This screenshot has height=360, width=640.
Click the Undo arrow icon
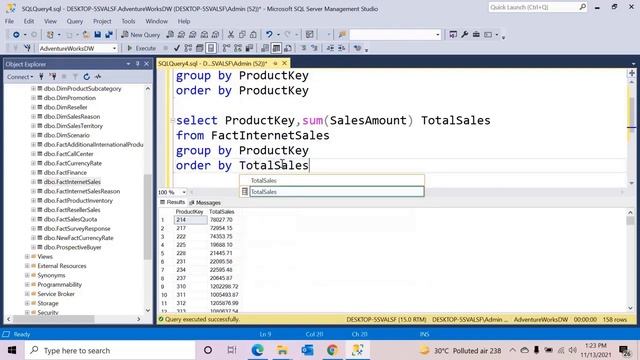click(269, 35)
